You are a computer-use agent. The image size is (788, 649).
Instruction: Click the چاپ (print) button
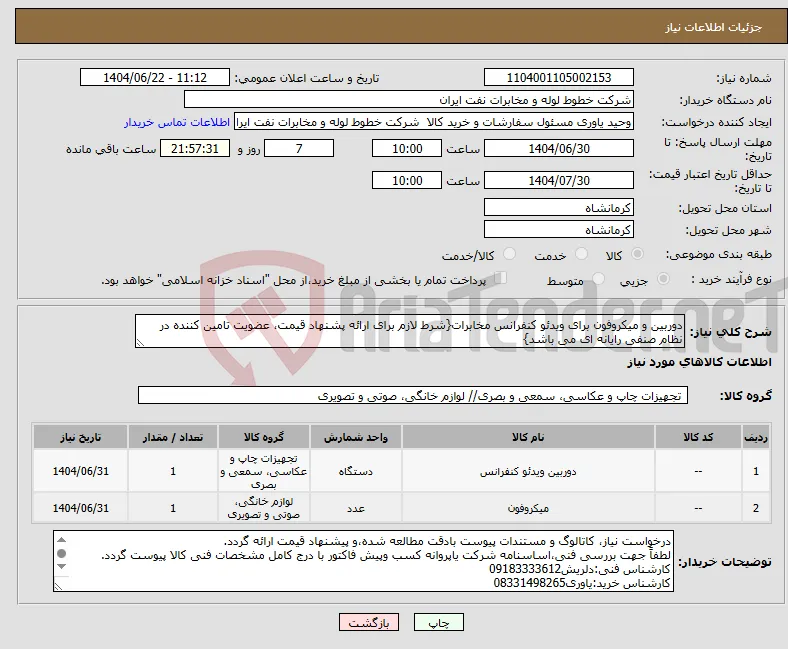(438, 622)
